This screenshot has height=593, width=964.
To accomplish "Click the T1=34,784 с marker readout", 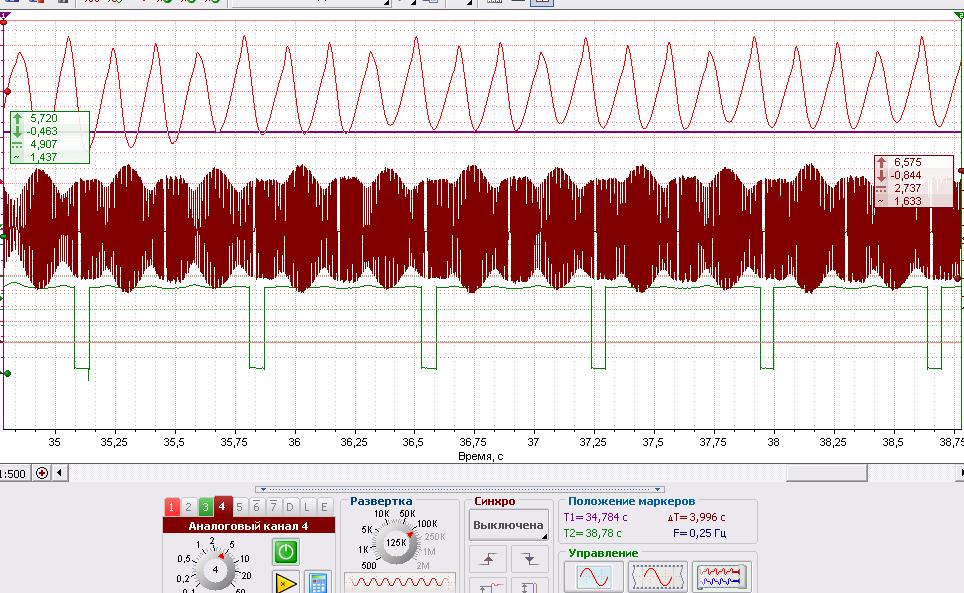I will click(x=595, y=517).
